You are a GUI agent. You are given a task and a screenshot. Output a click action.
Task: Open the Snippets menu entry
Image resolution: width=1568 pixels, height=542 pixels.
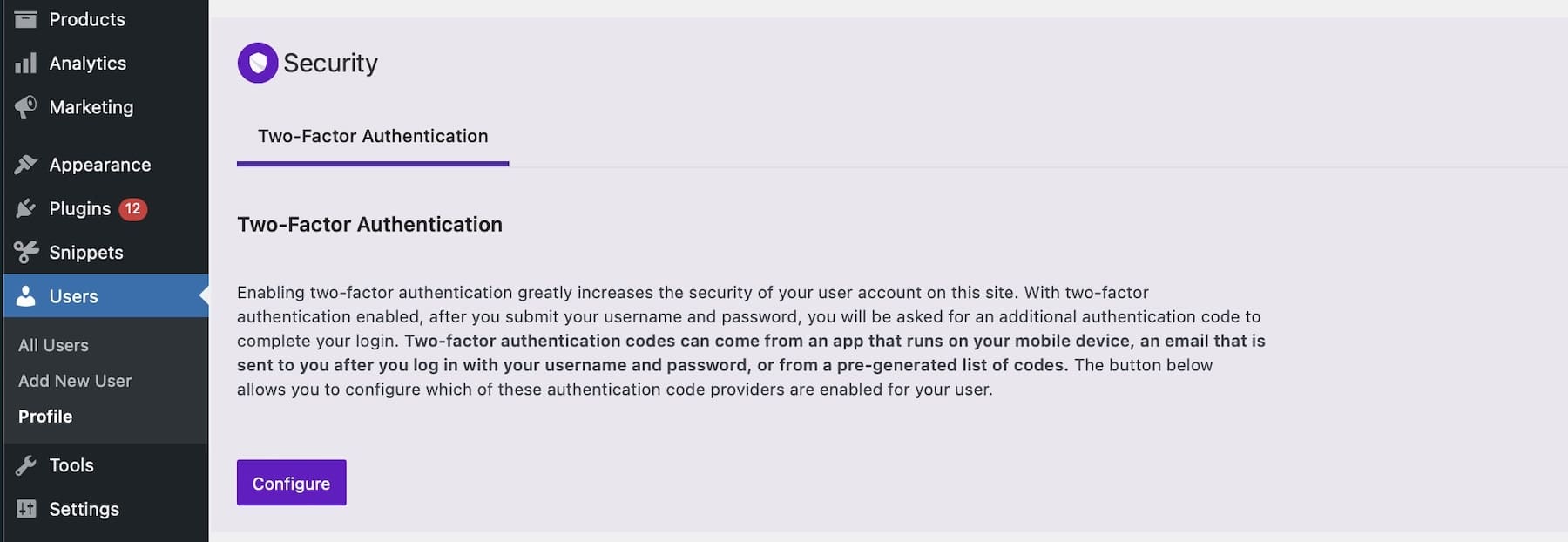(85, 252)
